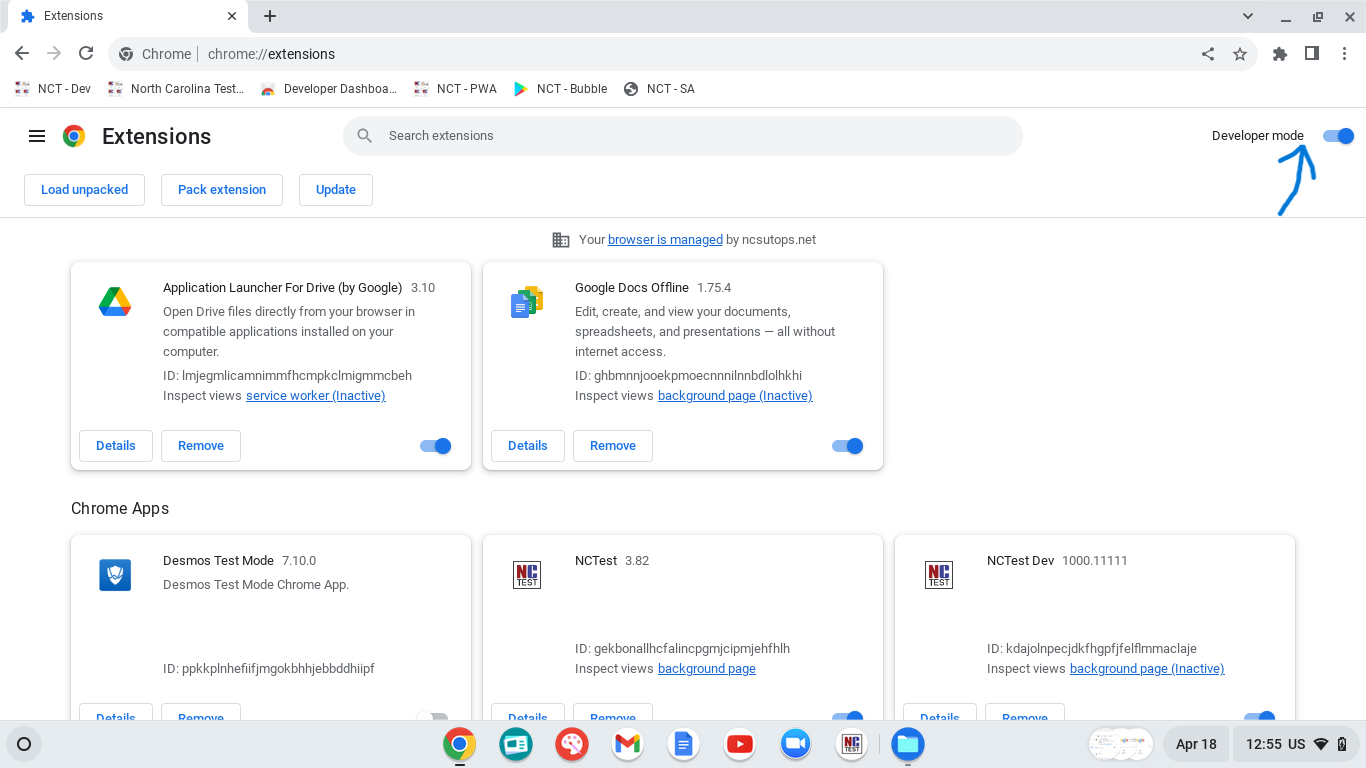1366x768 pixels.
Task: Turn off Developer mode toggle
Action: coord(1338,136)
